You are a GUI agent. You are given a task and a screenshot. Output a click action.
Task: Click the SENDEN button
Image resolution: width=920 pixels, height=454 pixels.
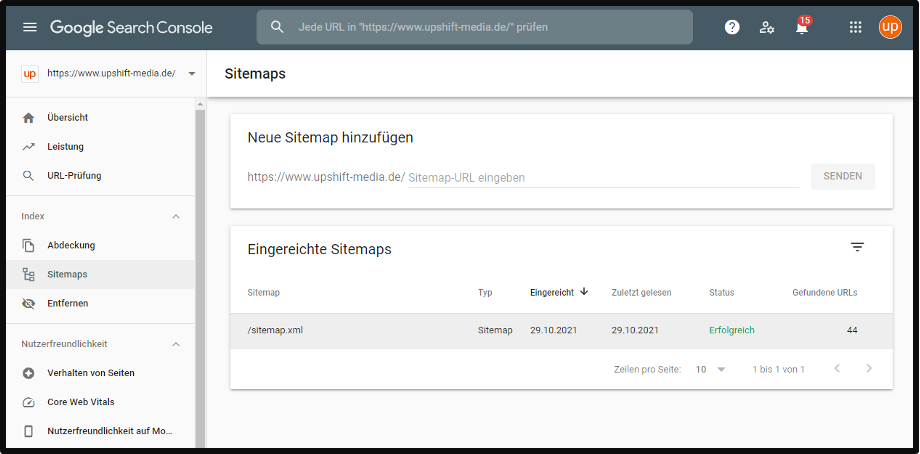[842, 176]
